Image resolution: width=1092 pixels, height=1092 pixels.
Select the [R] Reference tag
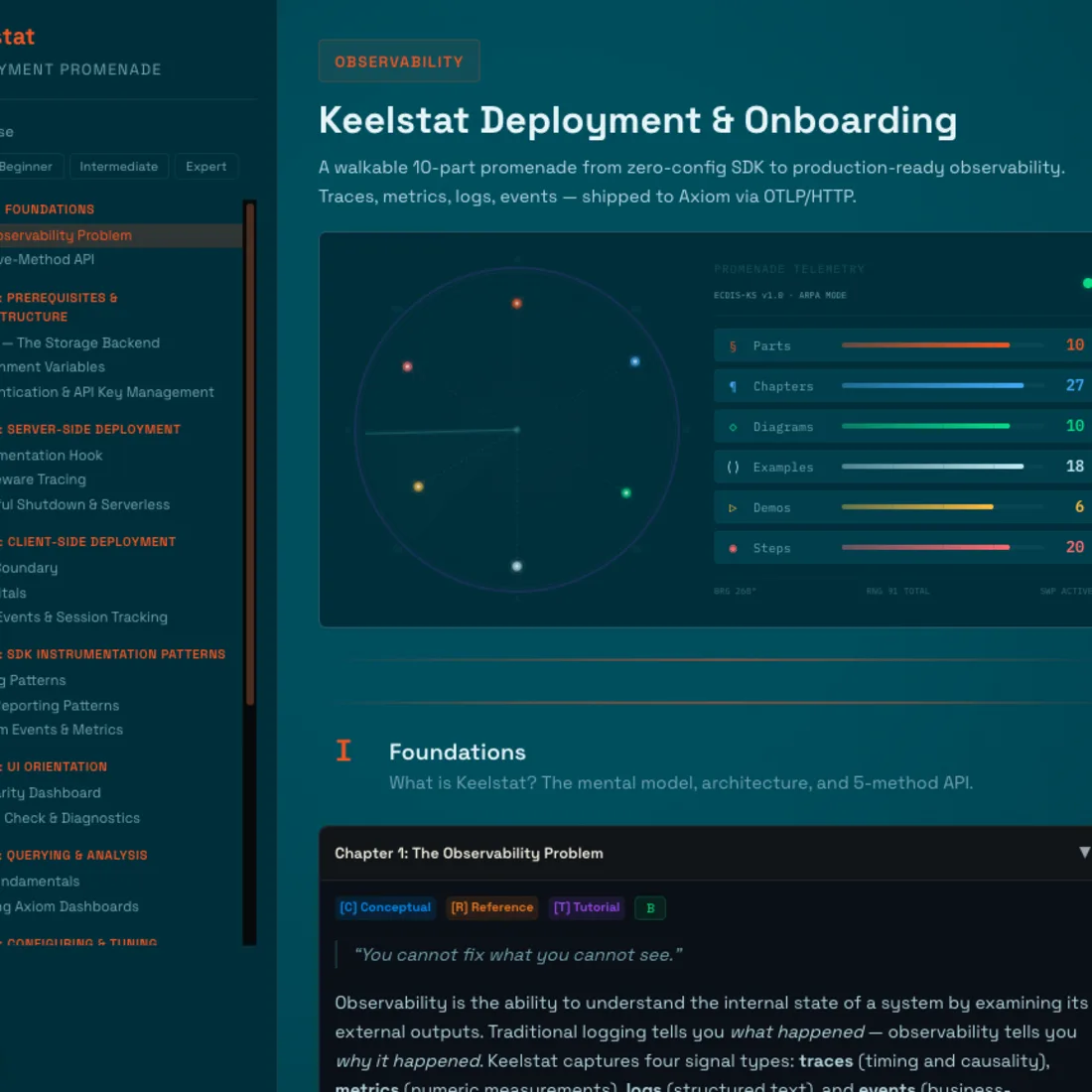[491, 906]
